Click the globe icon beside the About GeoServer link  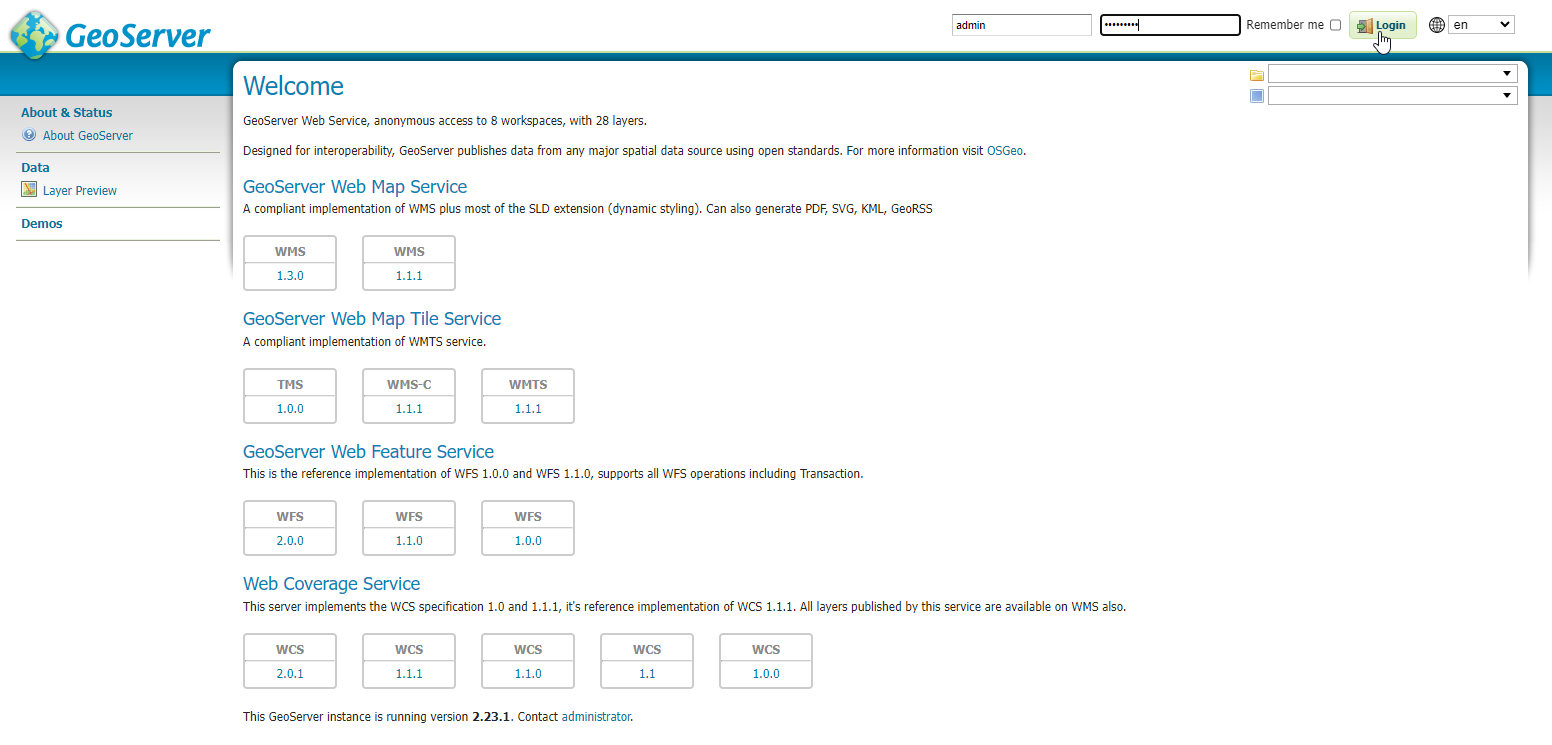[28, 135]
